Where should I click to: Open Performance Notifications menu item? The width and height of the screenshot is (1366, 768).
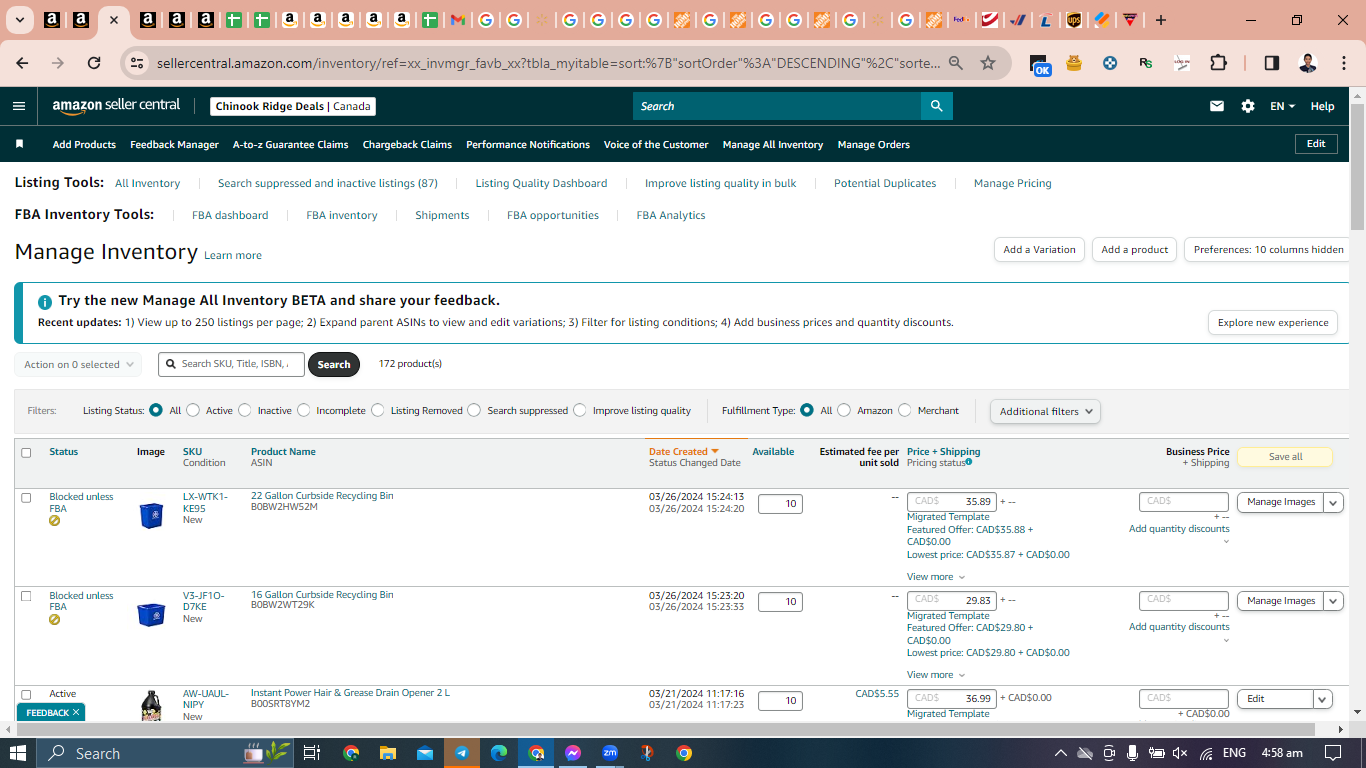[528, 144]
